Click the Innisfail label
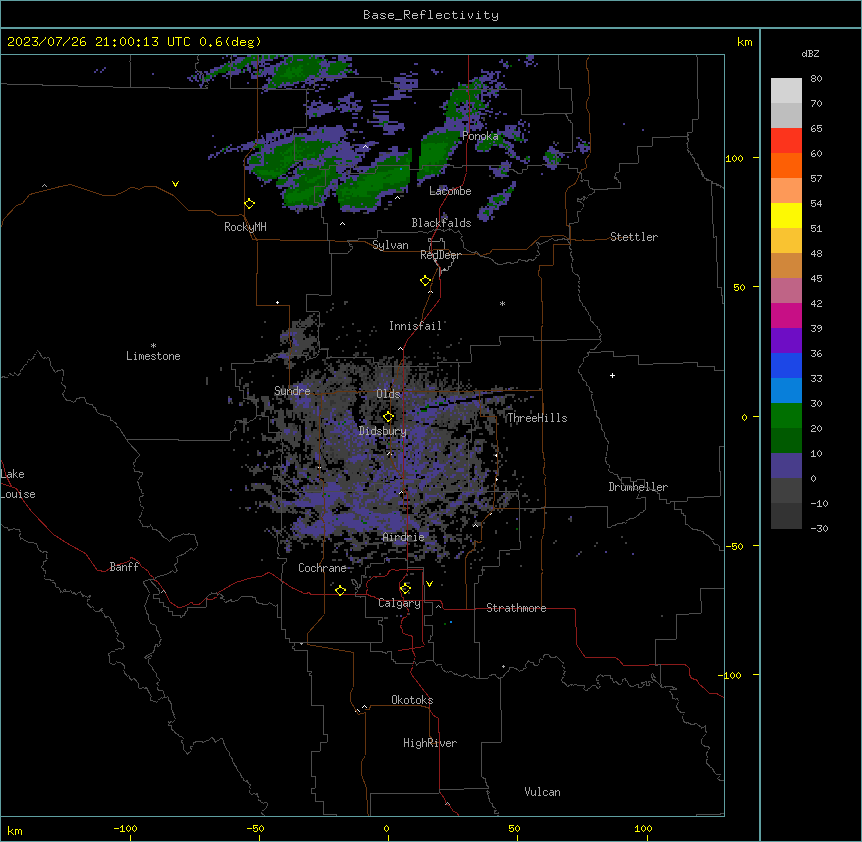Image resolution: width=862 pixels, height=842 pixels. (416, 326)
